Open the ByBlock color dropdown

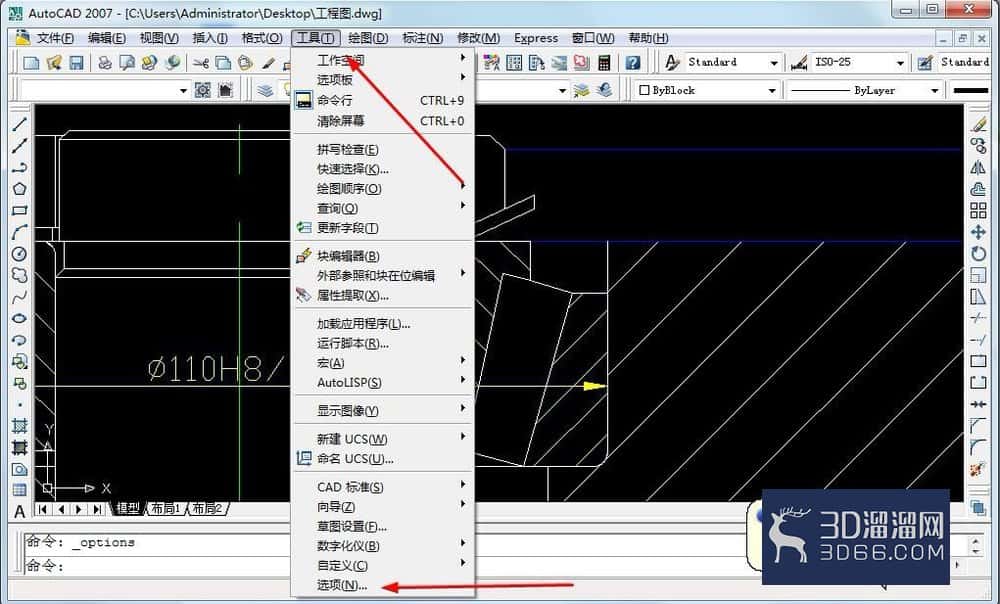point(771,91)
